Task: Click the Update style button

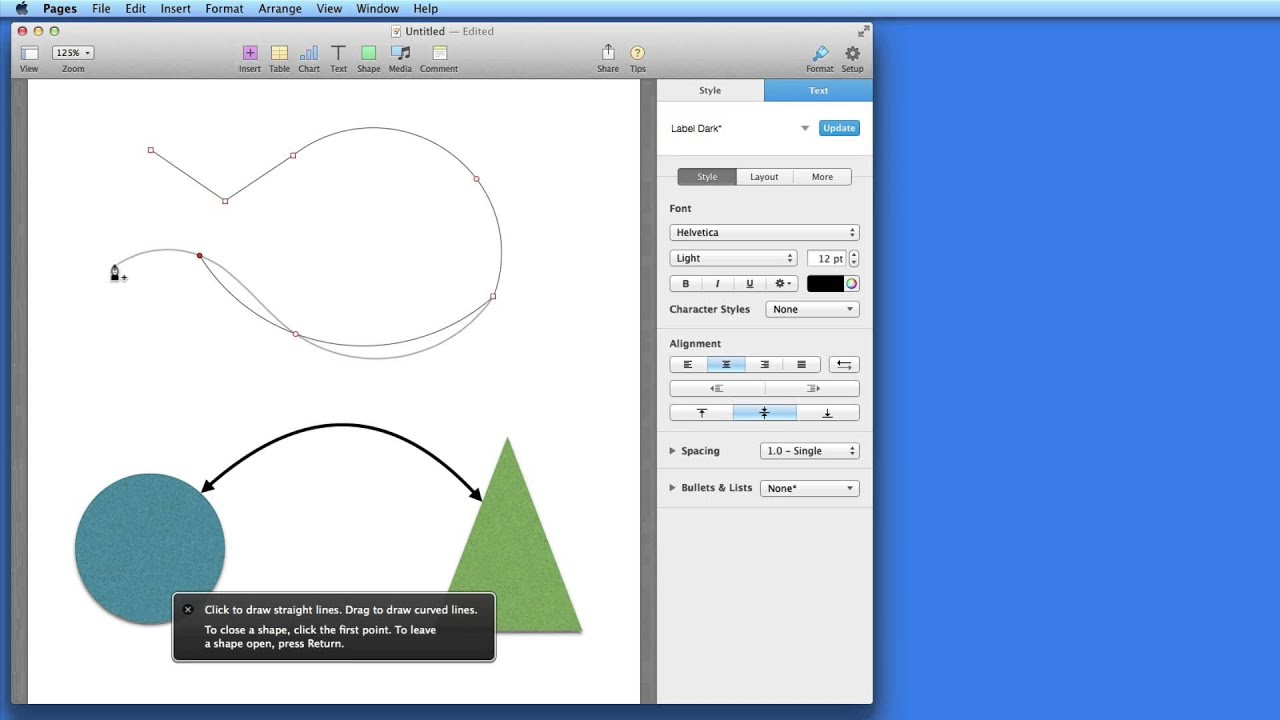Action: [x=839, y=128]
